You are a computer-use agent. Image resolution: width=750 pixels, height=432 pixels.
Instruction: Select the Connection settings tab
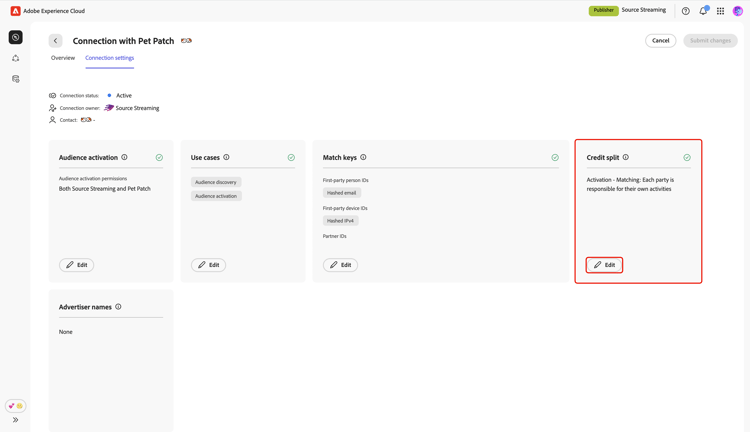(110, 58)
